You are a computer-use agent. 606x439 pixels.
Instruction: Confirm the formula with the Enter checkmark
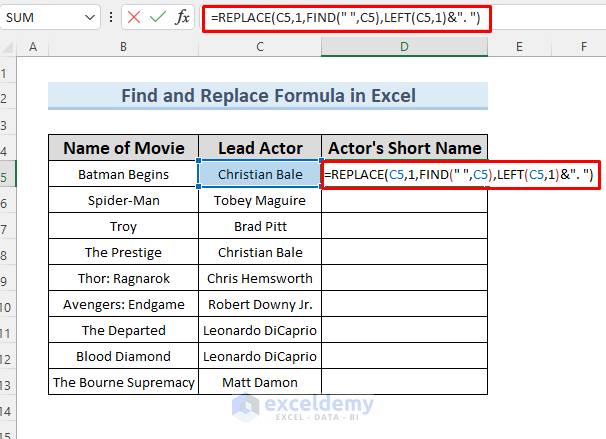[x=157, y=18]
